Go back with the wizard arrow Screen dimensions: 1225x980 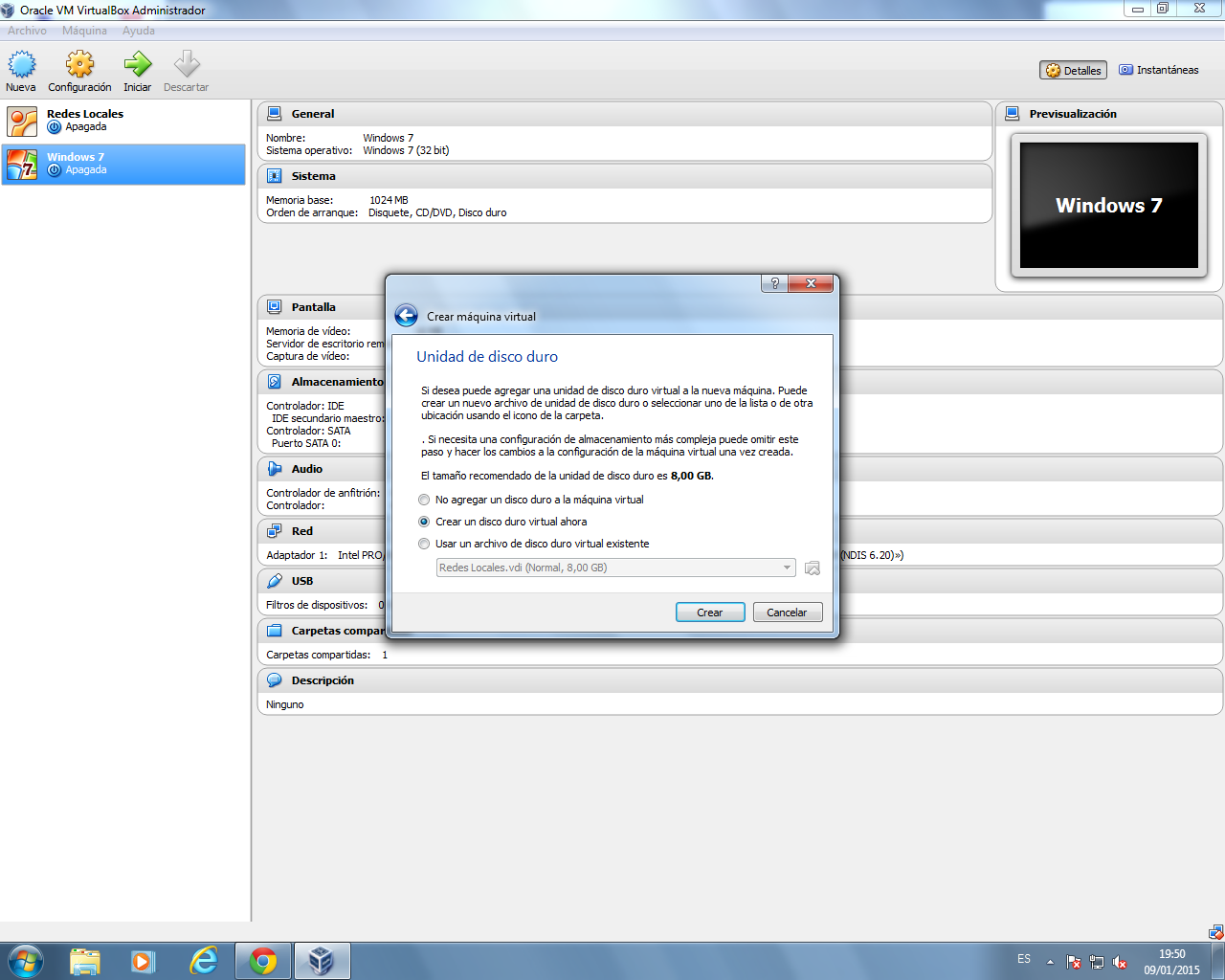tap(406, 316)
